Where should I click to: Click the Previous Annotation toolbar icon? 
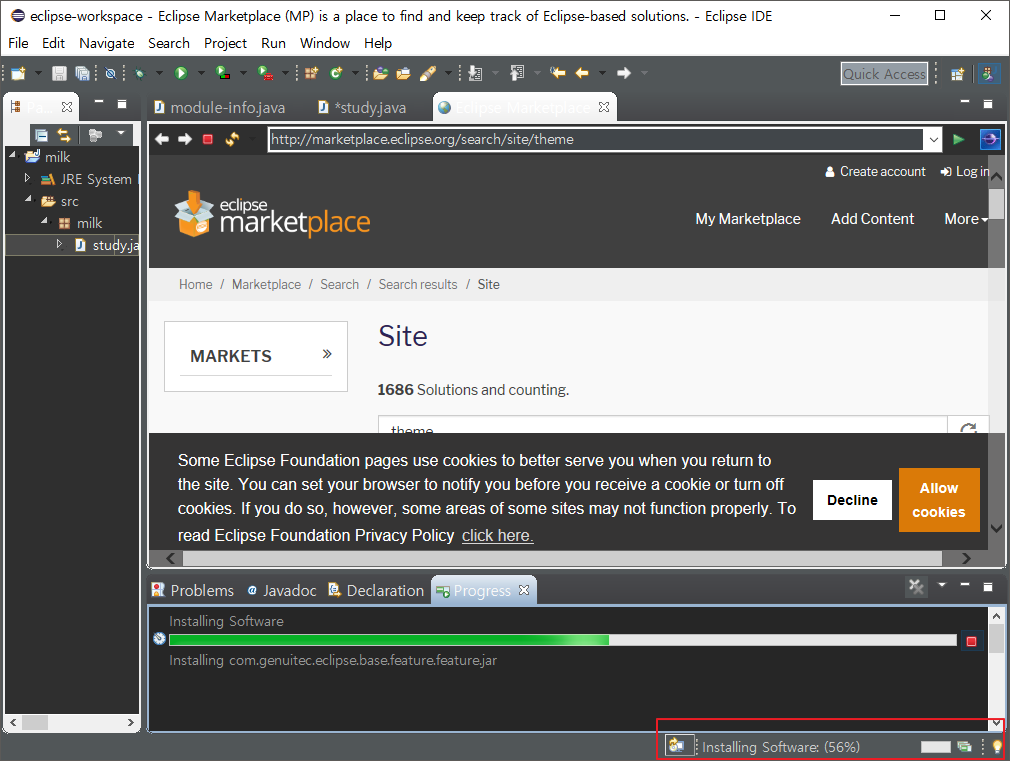pos(517,73)
